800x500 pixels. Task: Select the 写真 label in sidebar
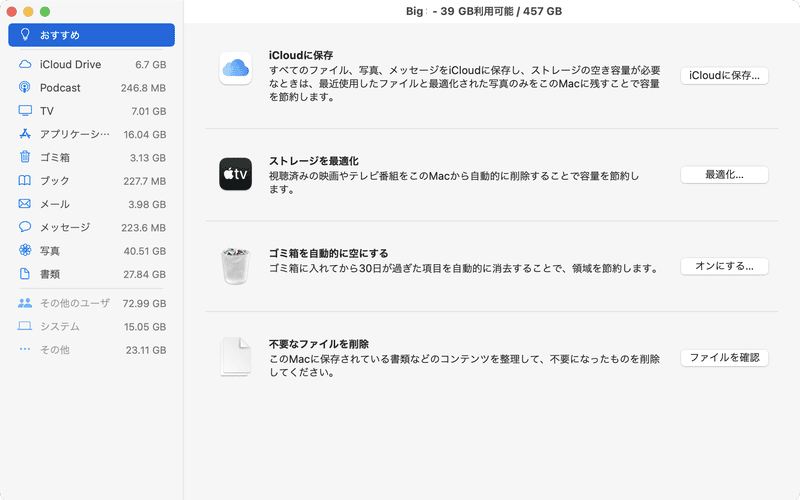pos(50,251)
